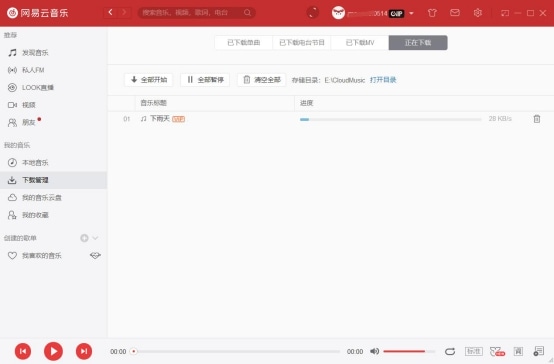Switch to mini player mode icon

pos(505,13)
